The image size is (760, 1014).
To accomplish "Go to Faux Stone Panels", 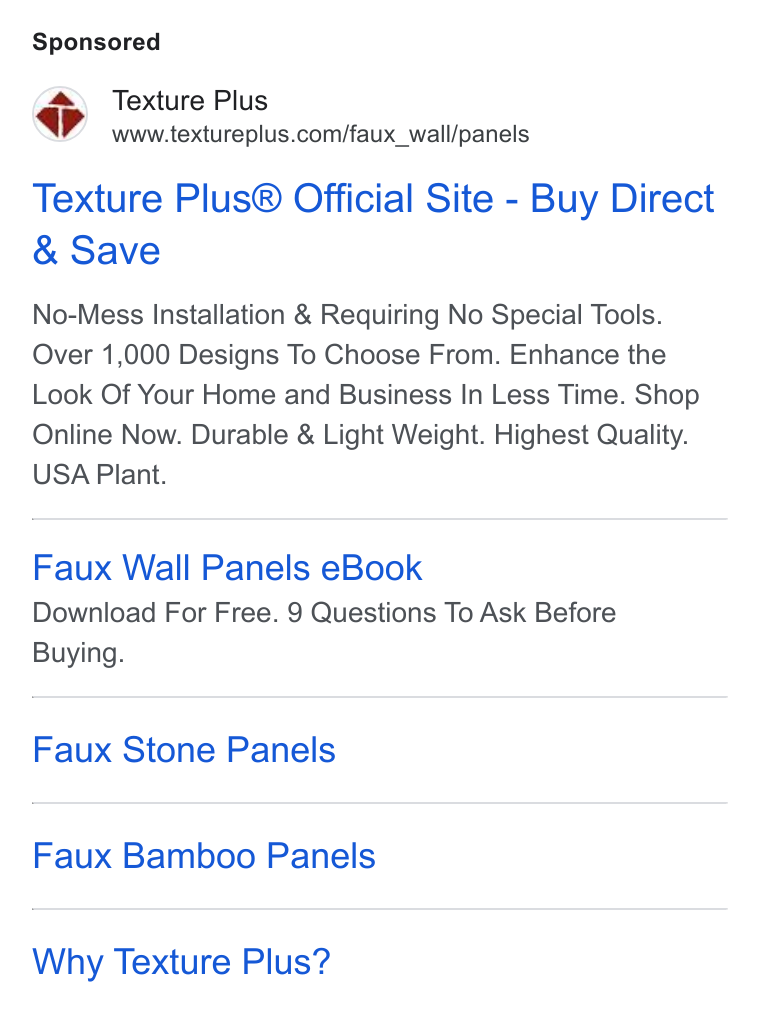I will point(184,750).
